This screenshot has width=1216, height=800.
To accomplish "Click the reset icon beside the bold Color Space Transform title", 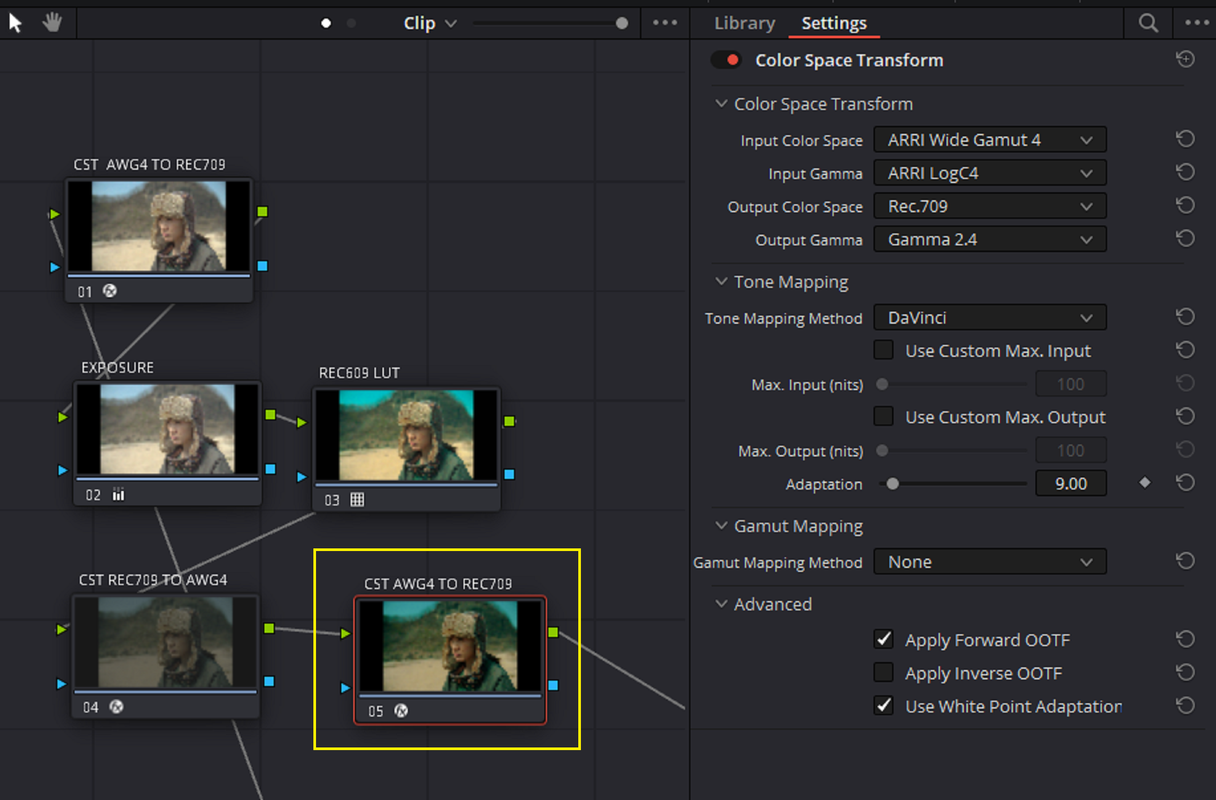I will [1185, 60].
